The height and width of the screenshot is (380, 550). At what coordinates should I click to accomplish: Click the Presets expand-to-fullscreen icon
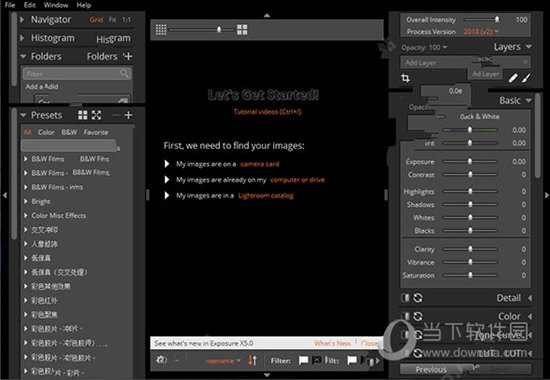(x=96, y=115)
